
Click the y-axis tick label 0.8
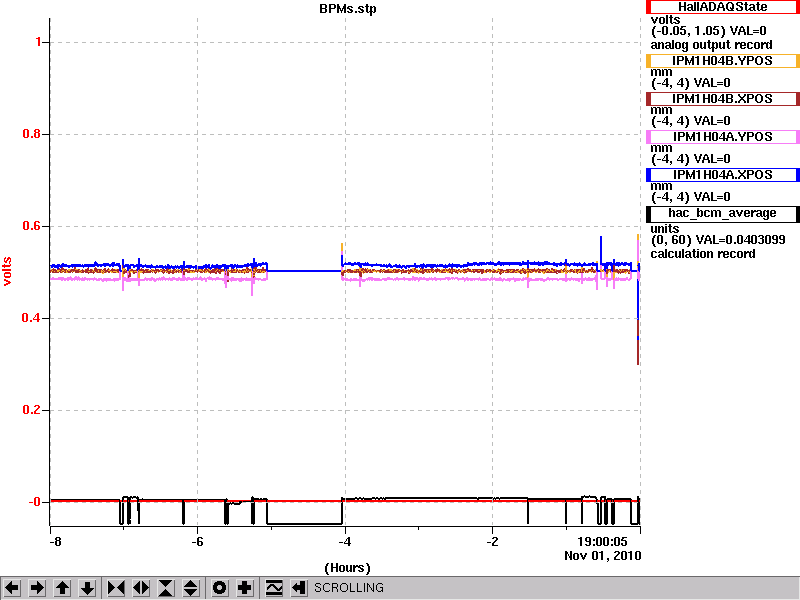coord(32,134)
